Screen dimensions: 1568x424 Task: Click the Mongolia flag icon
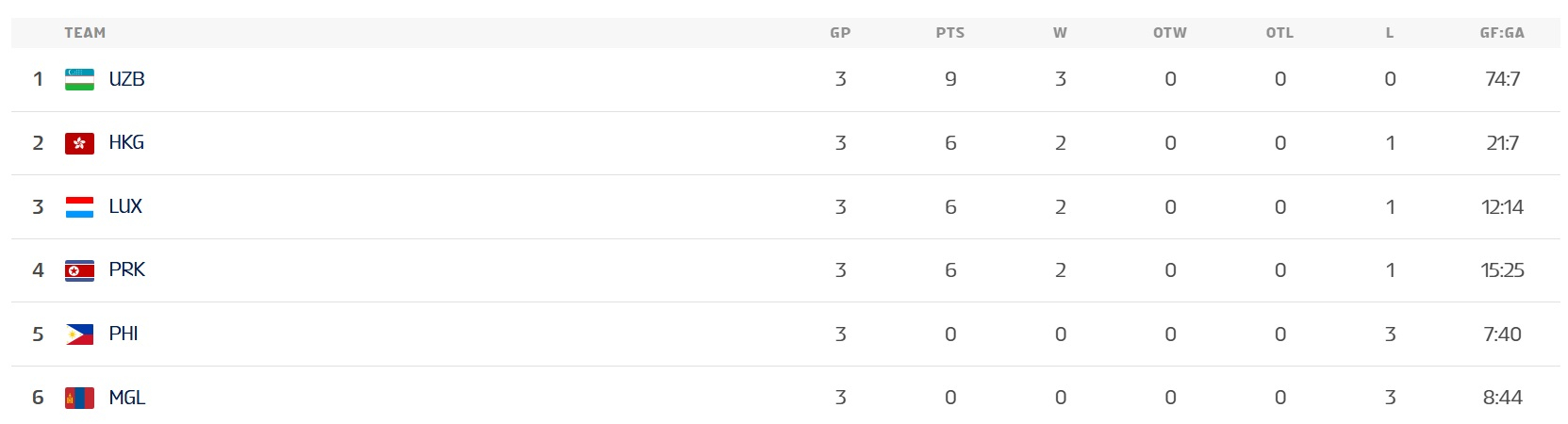pos(79,398)
